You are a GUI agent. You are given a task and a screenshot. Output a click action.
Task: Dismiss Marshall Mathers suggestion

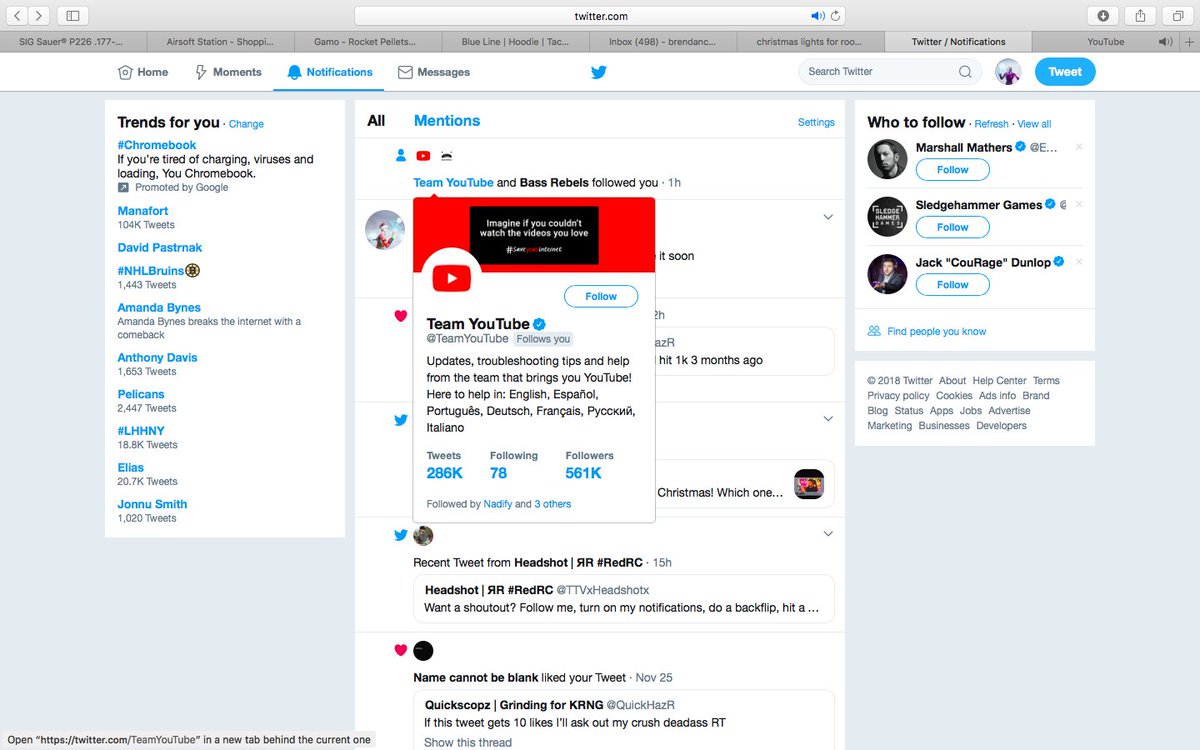click(x=1079, y=147)
